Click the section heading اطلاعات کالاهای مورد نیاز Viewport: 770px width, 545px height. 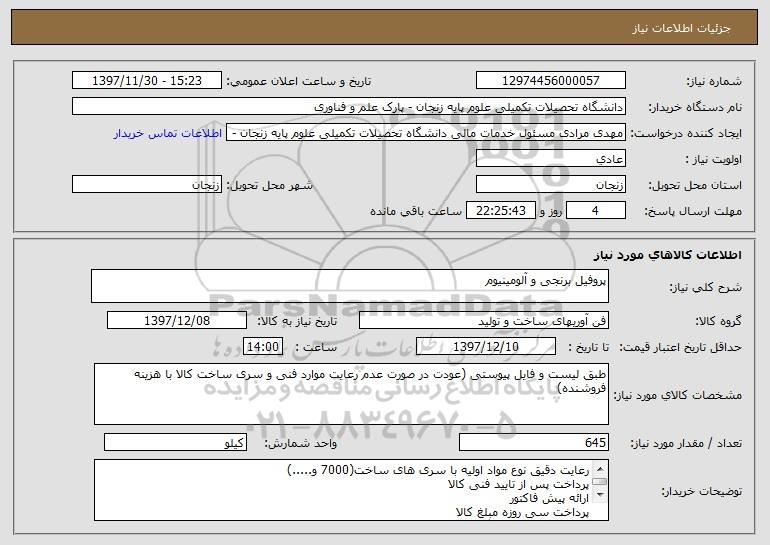[x=667, y=255]
